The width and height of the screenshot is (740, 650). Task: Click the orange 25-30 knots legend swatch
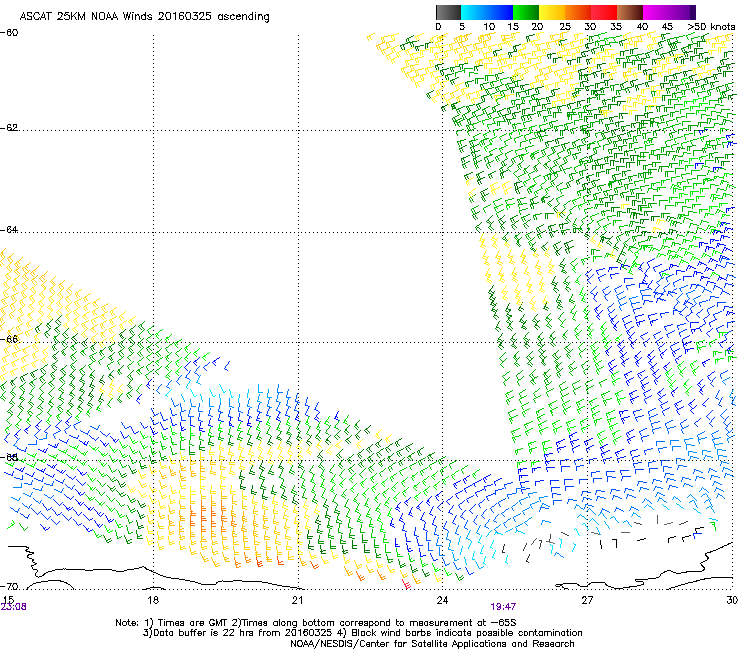pos(578,12)
